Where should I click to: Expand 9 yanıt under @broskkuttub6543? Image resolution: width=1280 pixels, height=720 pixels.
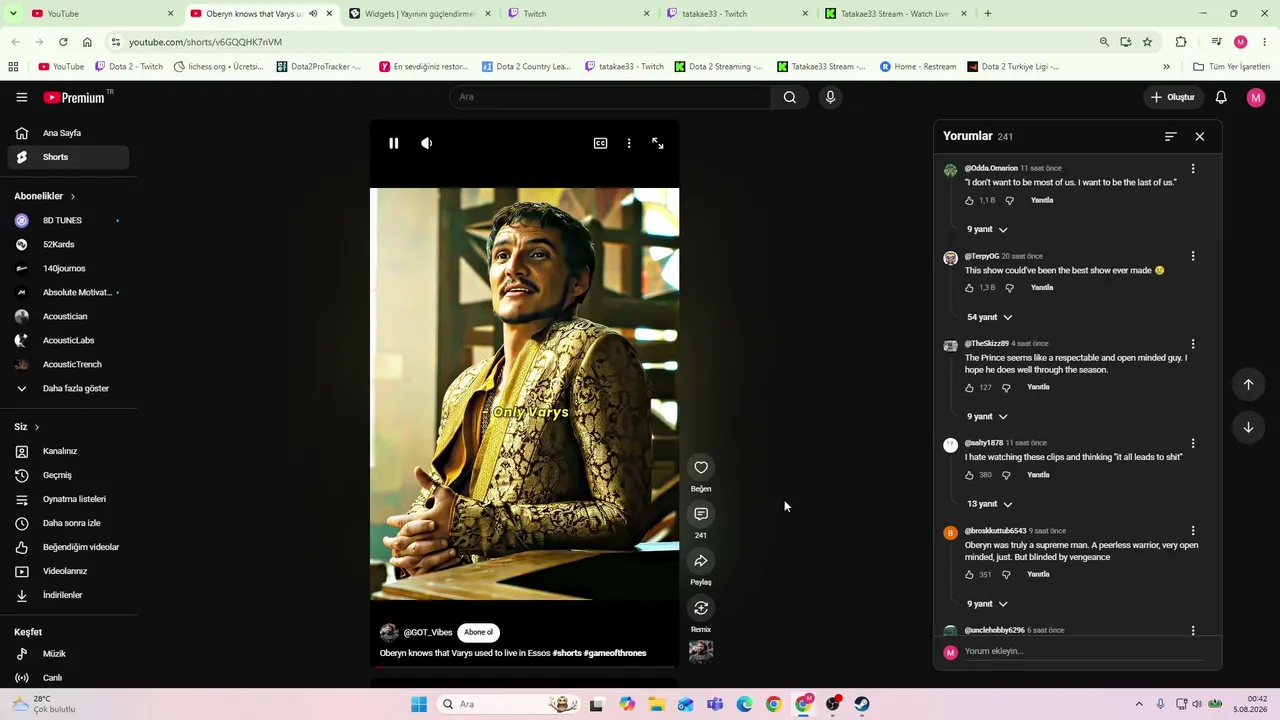click(987, 604)
